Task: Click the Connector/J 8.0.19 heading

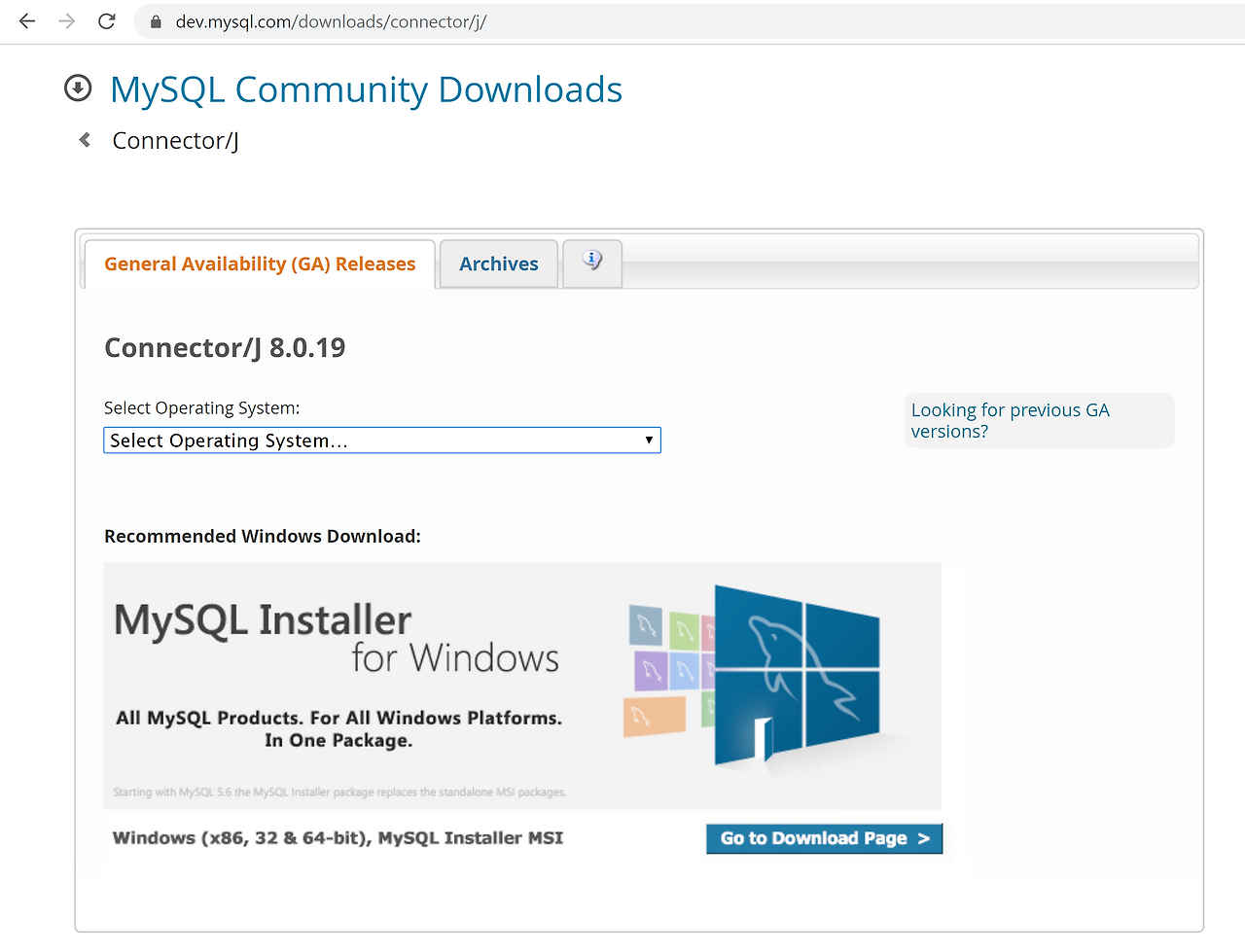Action: [x=225, y=346]
